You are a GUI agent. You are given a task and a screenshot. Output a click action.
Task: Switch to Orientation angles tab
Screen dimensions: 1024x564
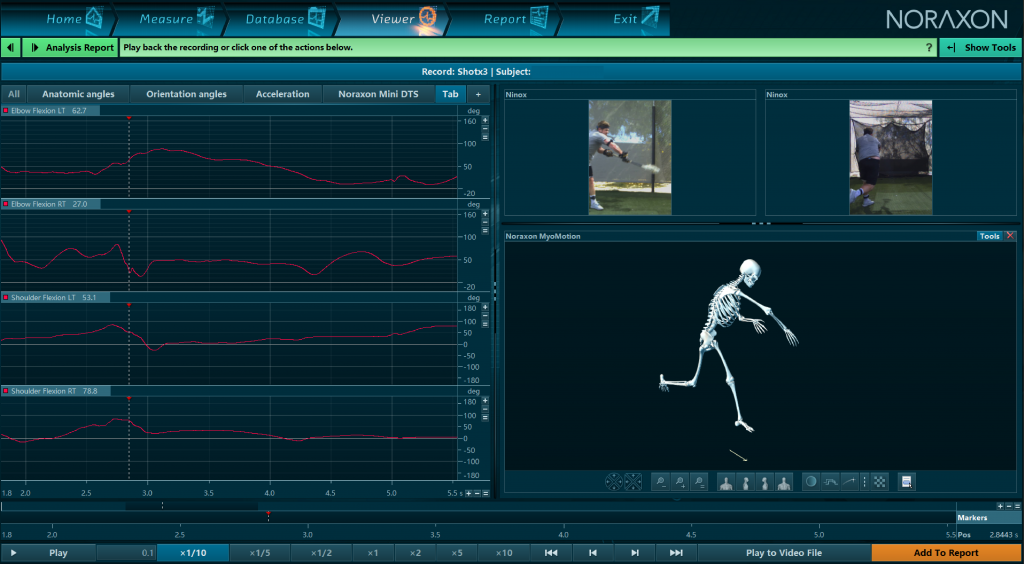[x=186, y=94]
